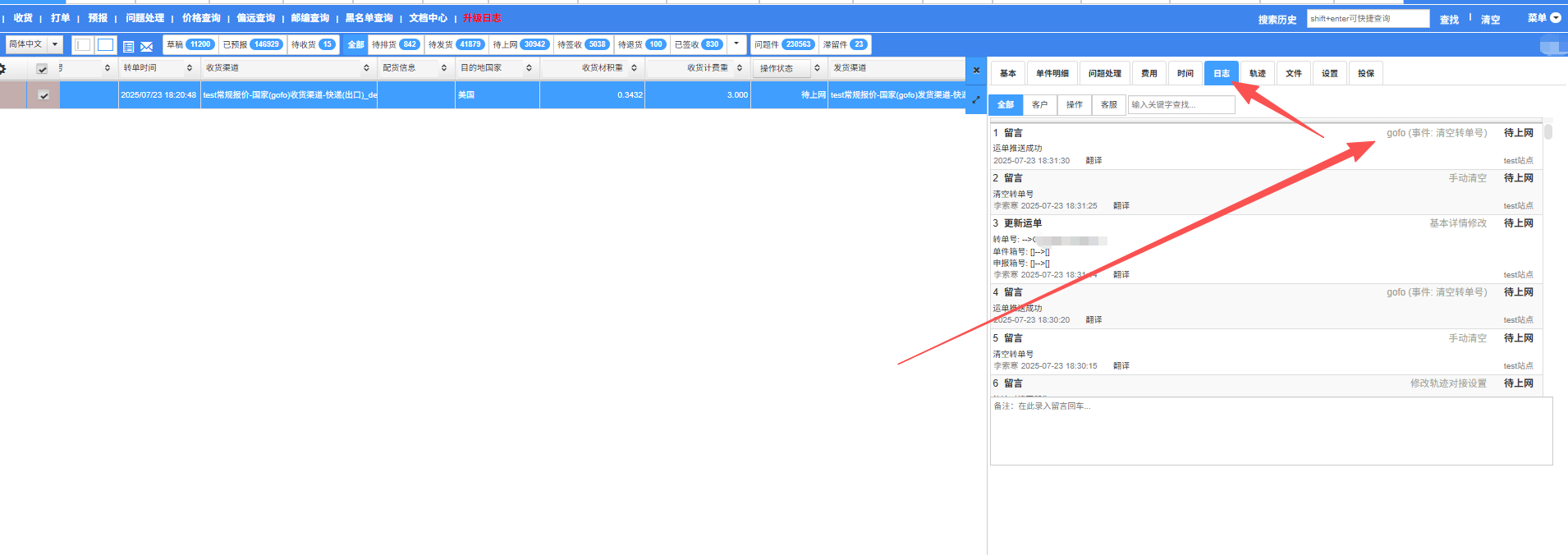Switch to the 投保 tab

click(1366, 73)
